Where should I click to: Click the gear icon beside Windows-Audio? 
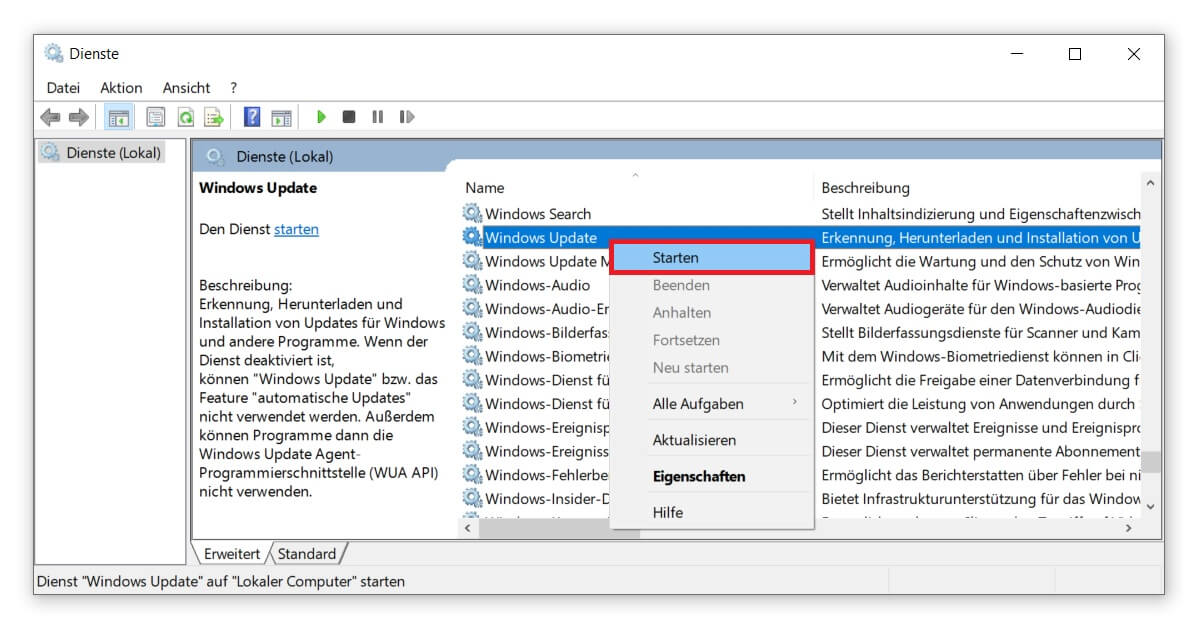(472, 285)
